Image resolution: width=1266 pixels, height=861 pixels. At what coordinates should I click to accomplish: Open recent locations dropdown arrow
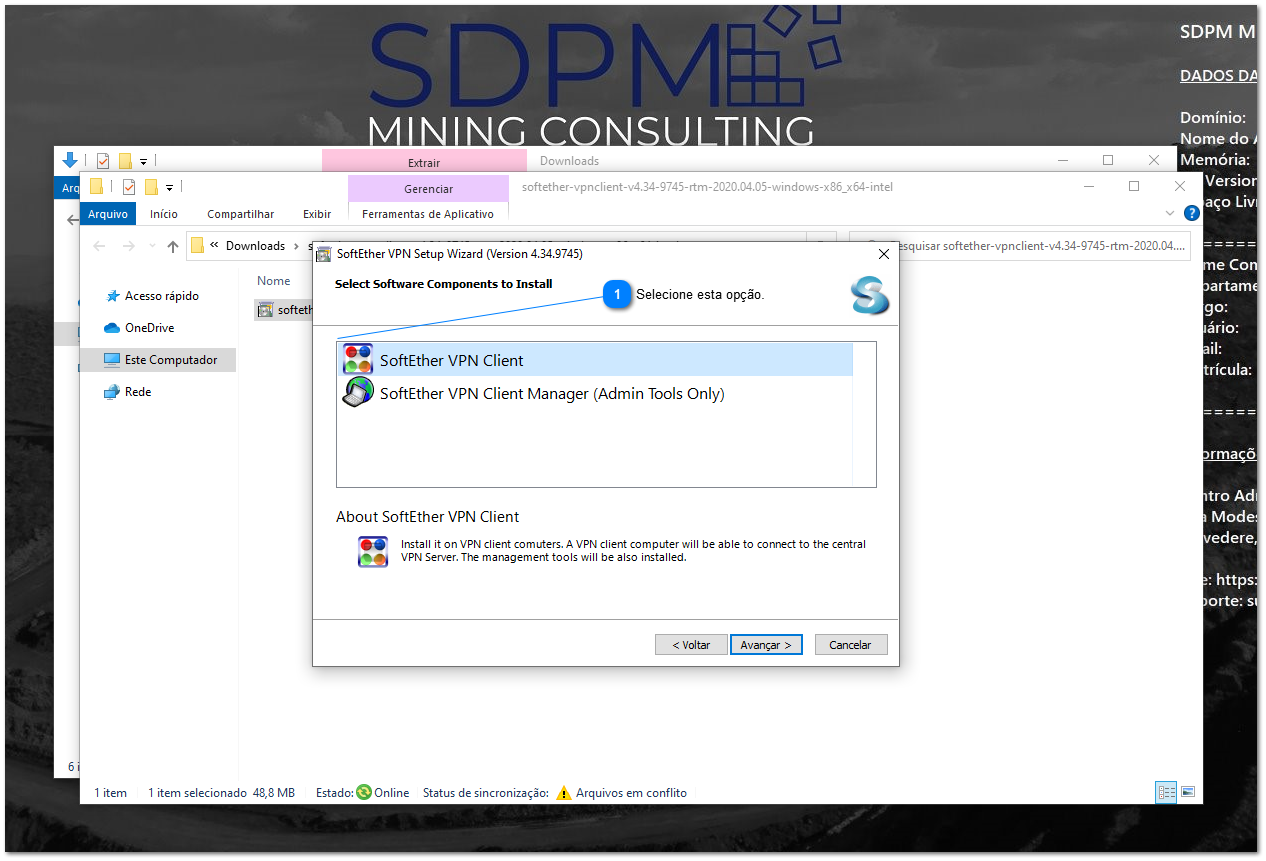tap(150, 246)
